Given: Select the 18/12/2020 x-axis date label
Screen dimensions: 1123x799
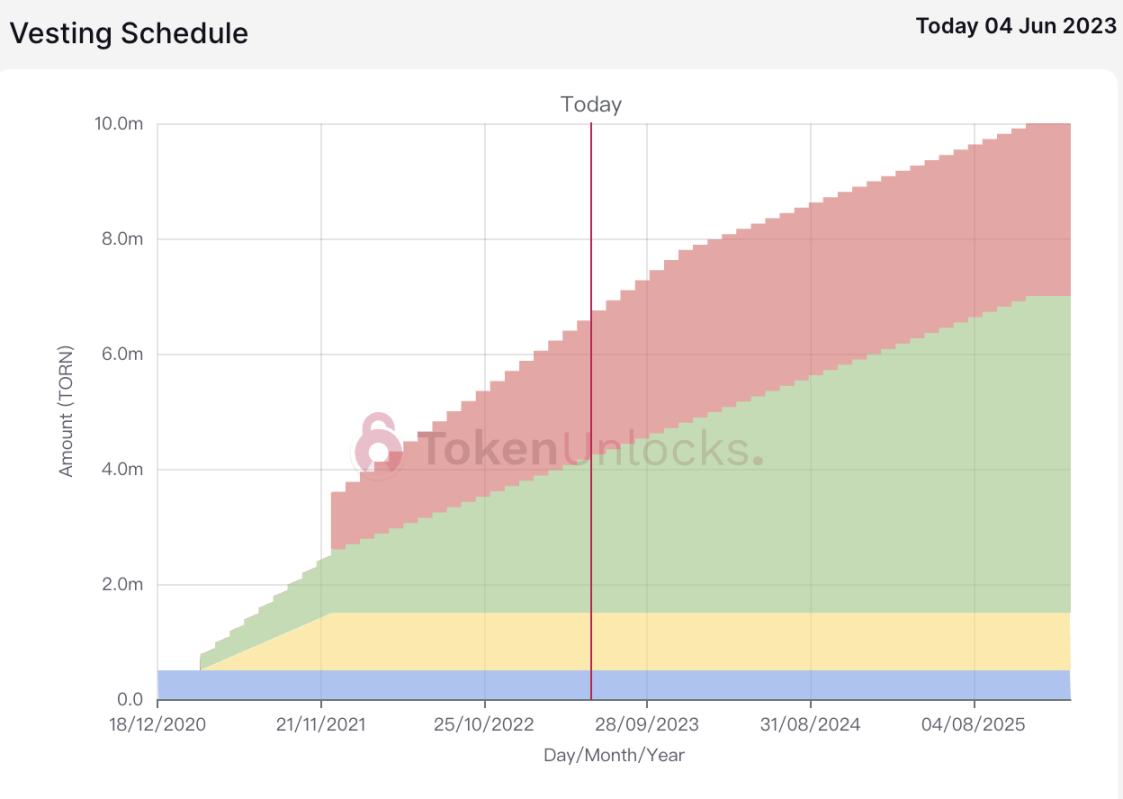Looking at the screenshot, I should 158,725.
